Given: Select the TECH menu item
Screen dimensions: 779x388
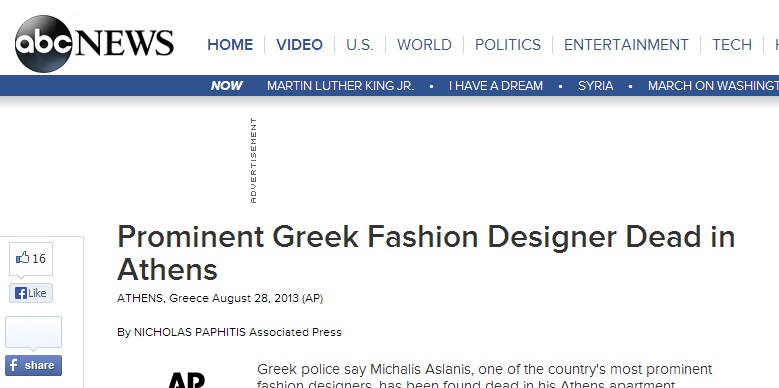Looking at the screenshot, I should pyautogui.click(x=732, y=45).
